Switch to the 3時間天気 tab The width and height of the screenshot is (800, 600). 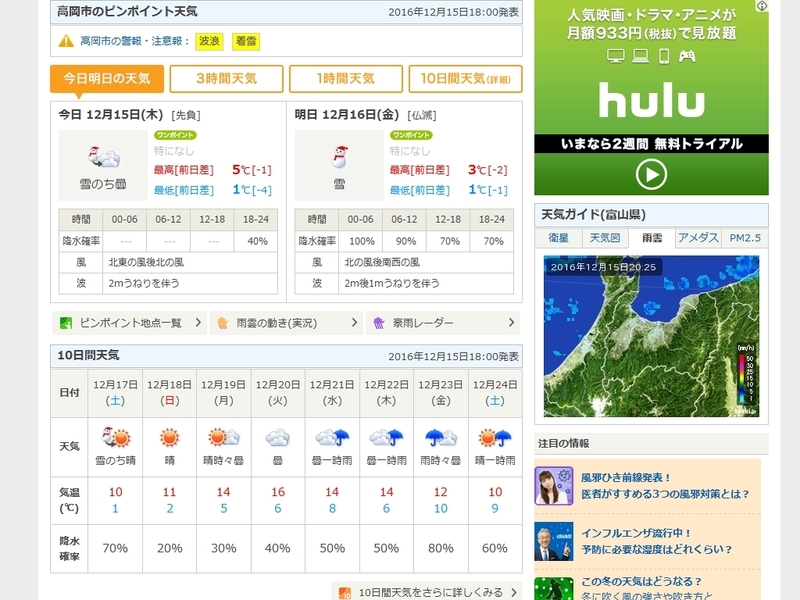(x=226, y=79)
